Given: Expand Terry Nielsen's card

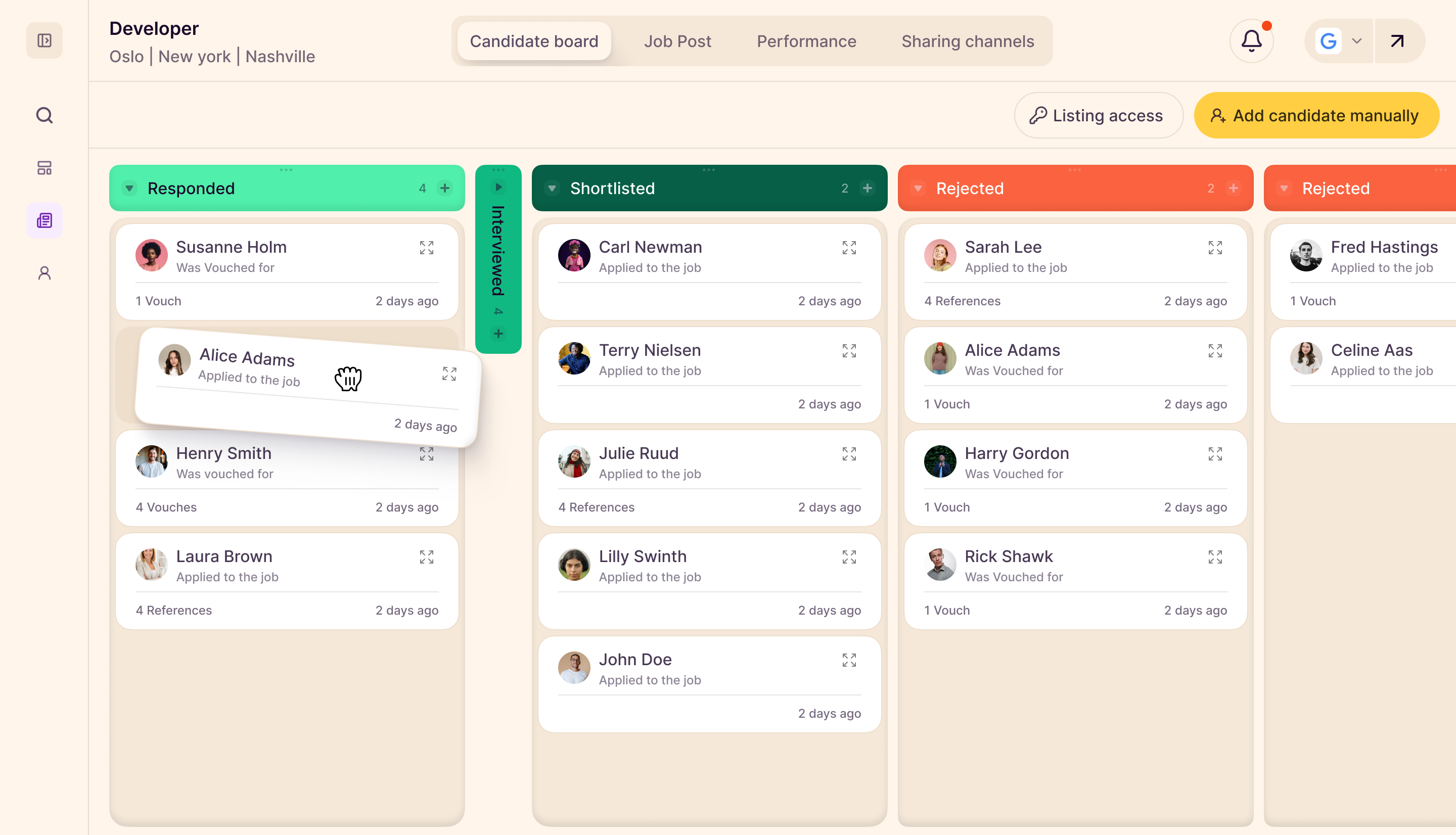Looking at the screenshot, I should [x=849, y=350].
